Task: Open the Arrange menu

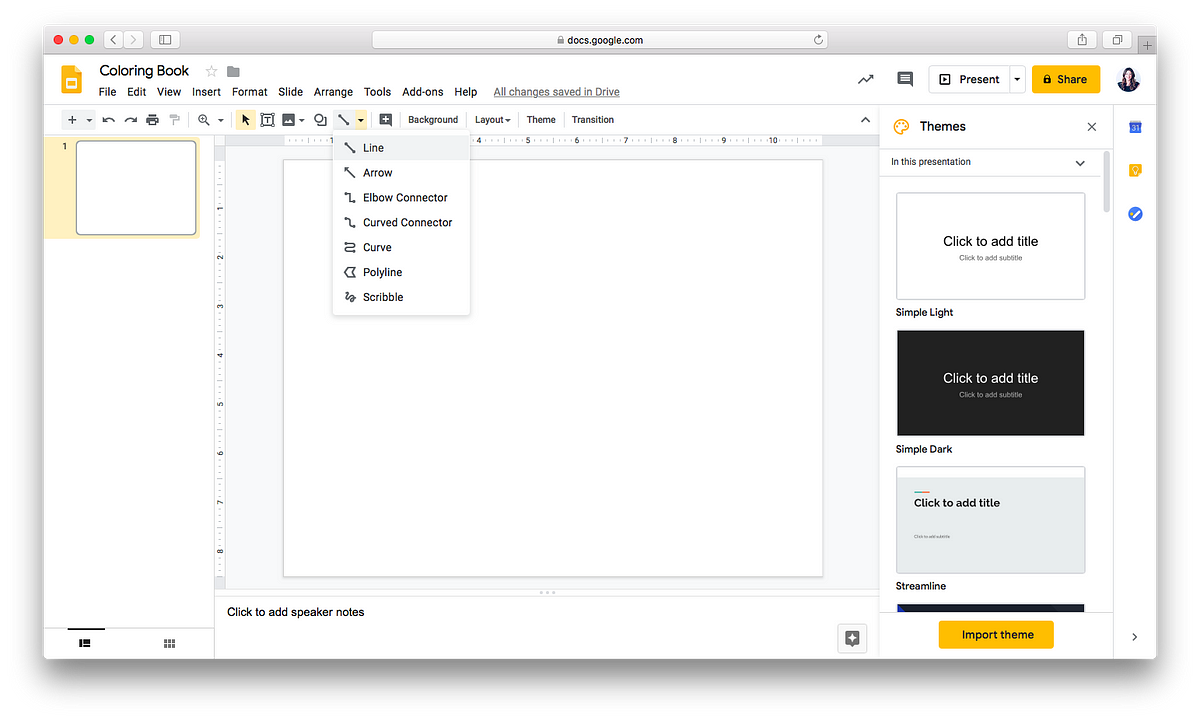Action: (x=333, y=92)
